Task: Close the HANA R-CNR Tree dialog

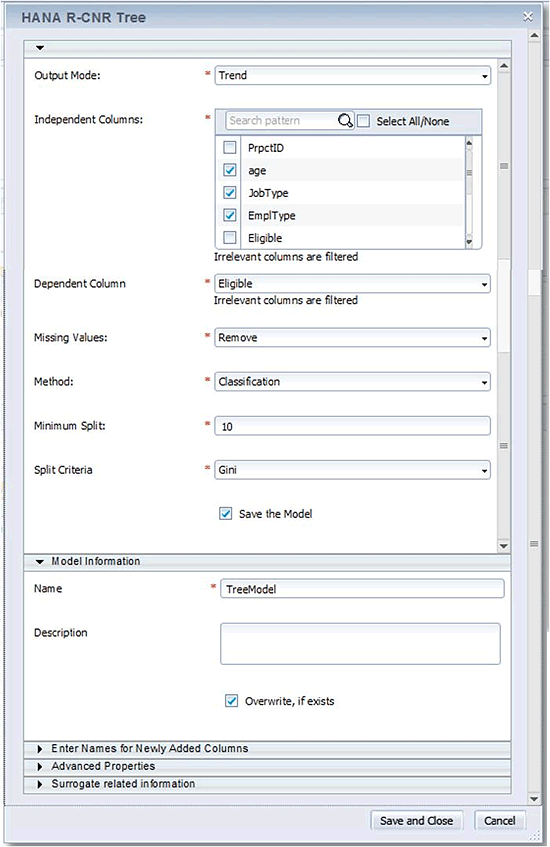Action: click(x=528, y=17)
